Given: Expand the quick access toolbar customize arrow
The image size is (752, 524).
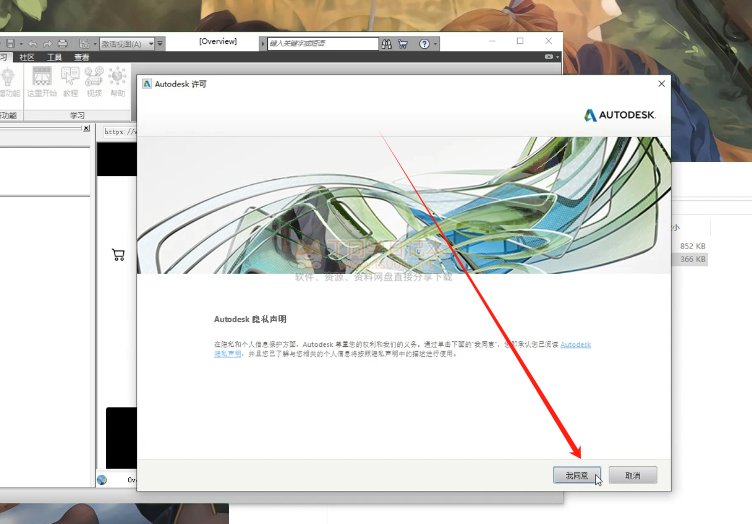Looking at the screenshot, I should (x=160, y=44).
